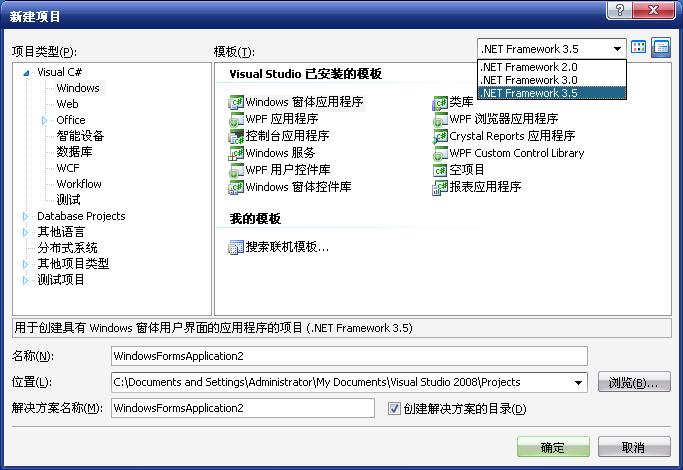Image resolution: width=683 pixels, height=470 pixels.
Task: Select the WPF Custom Control Library icon
Action: point(440,153)
